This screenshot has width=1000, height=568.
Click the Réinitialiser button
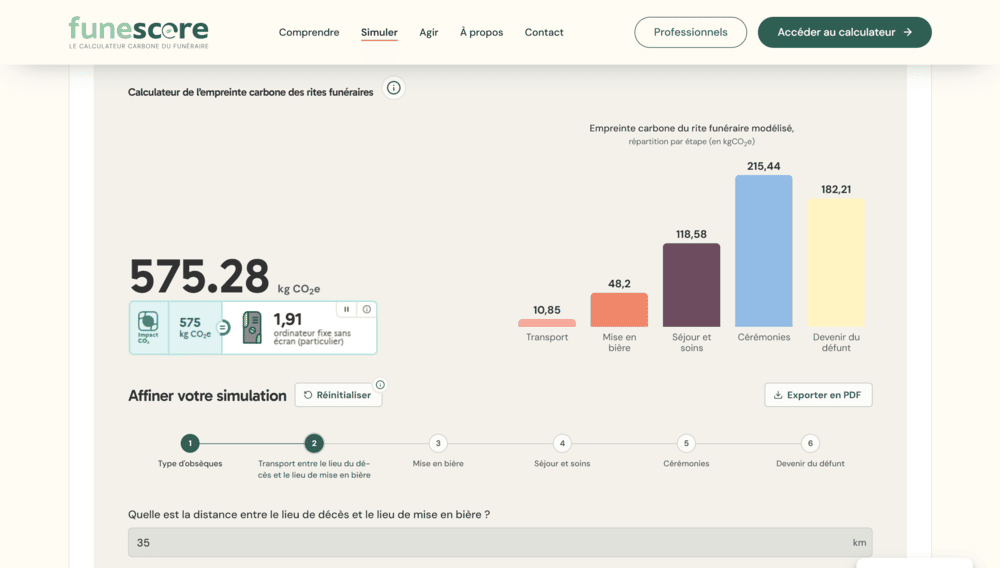point(338,395)
